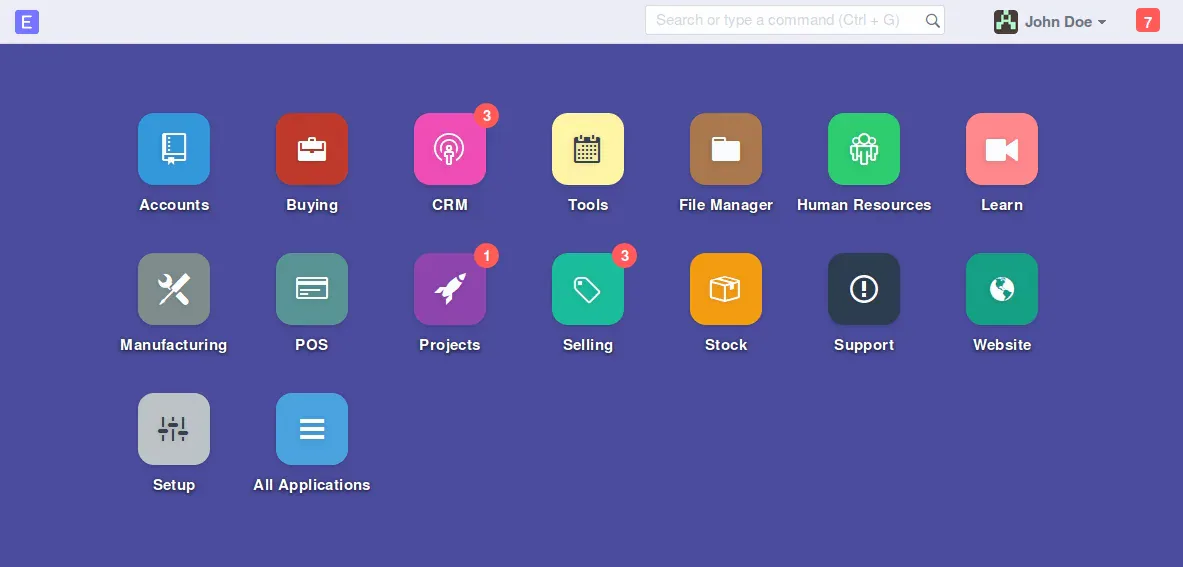The image size is (1183, 567).
Task: Click the Learn label text
Action: pos(1002,205)
